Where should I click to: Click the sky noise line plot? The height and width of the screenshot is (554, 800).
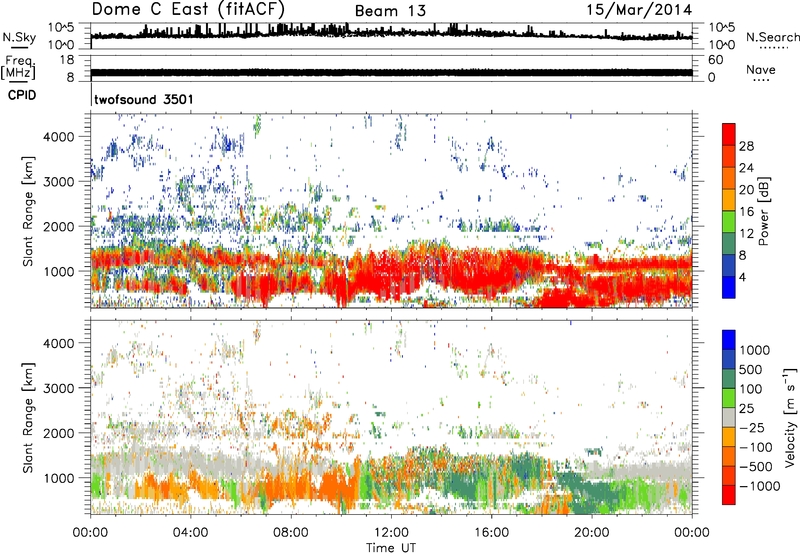(391, 36)
